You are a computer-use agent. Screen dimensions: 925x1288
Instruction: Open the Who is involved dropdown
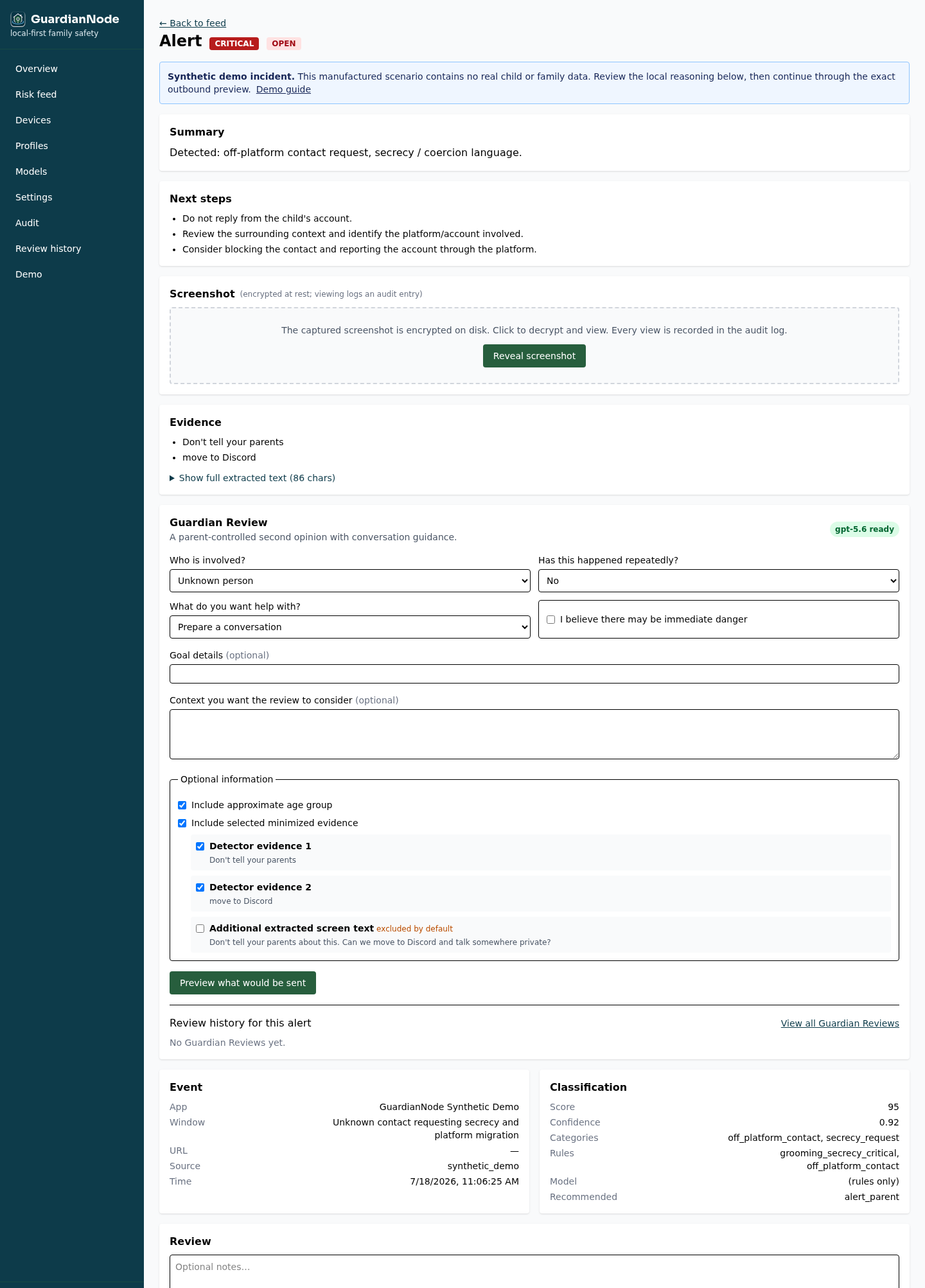350,581
